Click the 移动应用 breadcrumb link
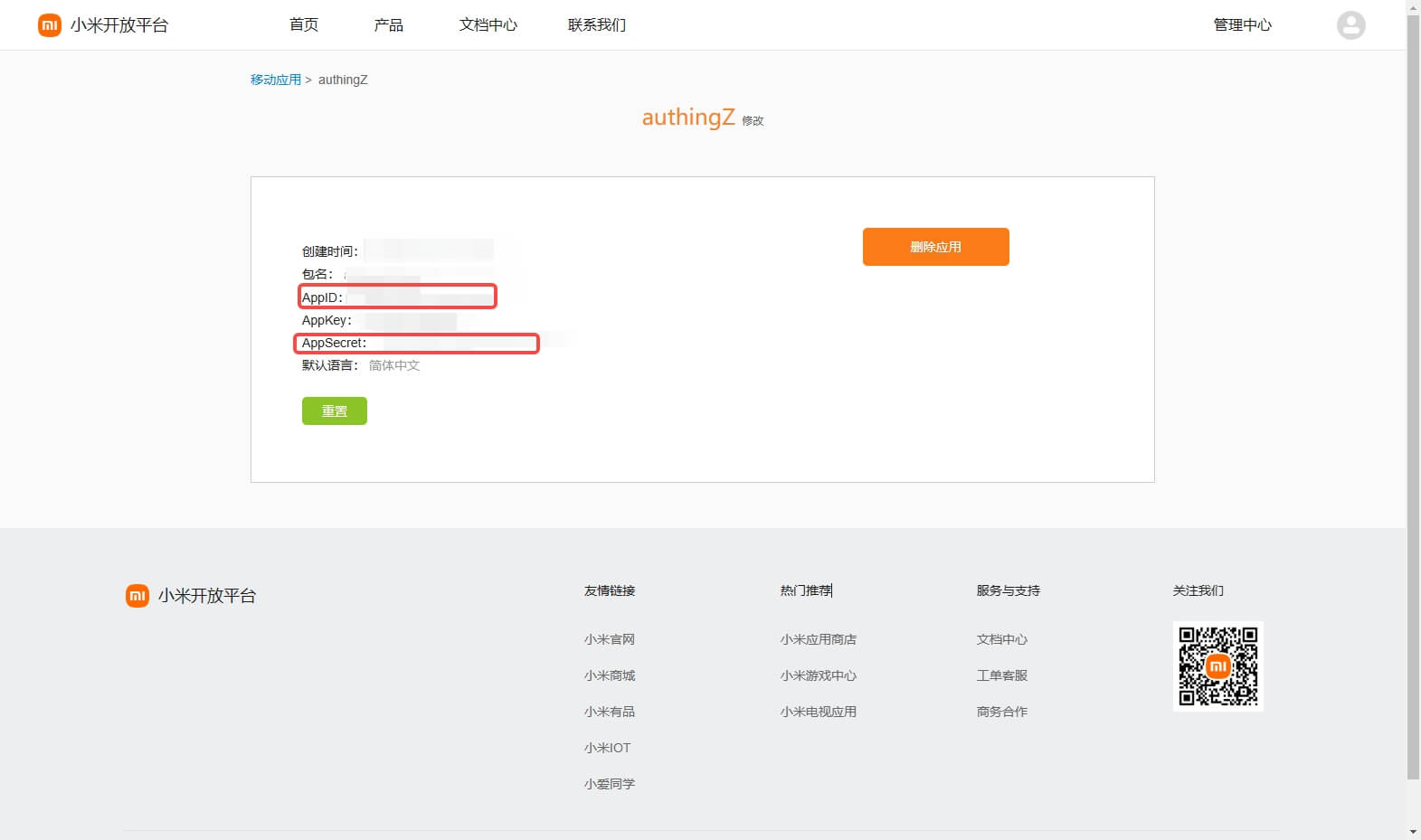The width and height of the screenshot is (1421, 840). (275, 80)
